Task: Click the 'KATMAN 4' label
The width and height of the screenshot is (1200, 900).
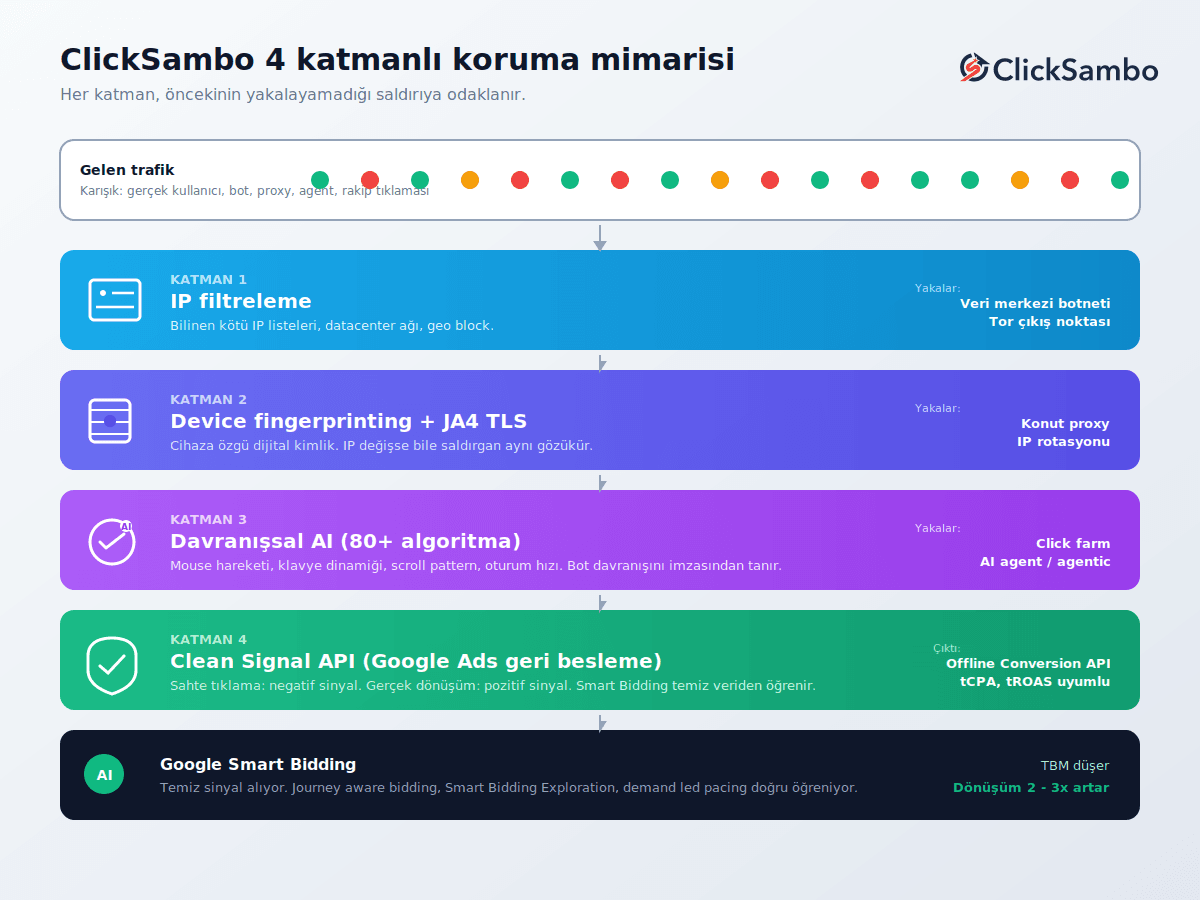Action: 208,640
